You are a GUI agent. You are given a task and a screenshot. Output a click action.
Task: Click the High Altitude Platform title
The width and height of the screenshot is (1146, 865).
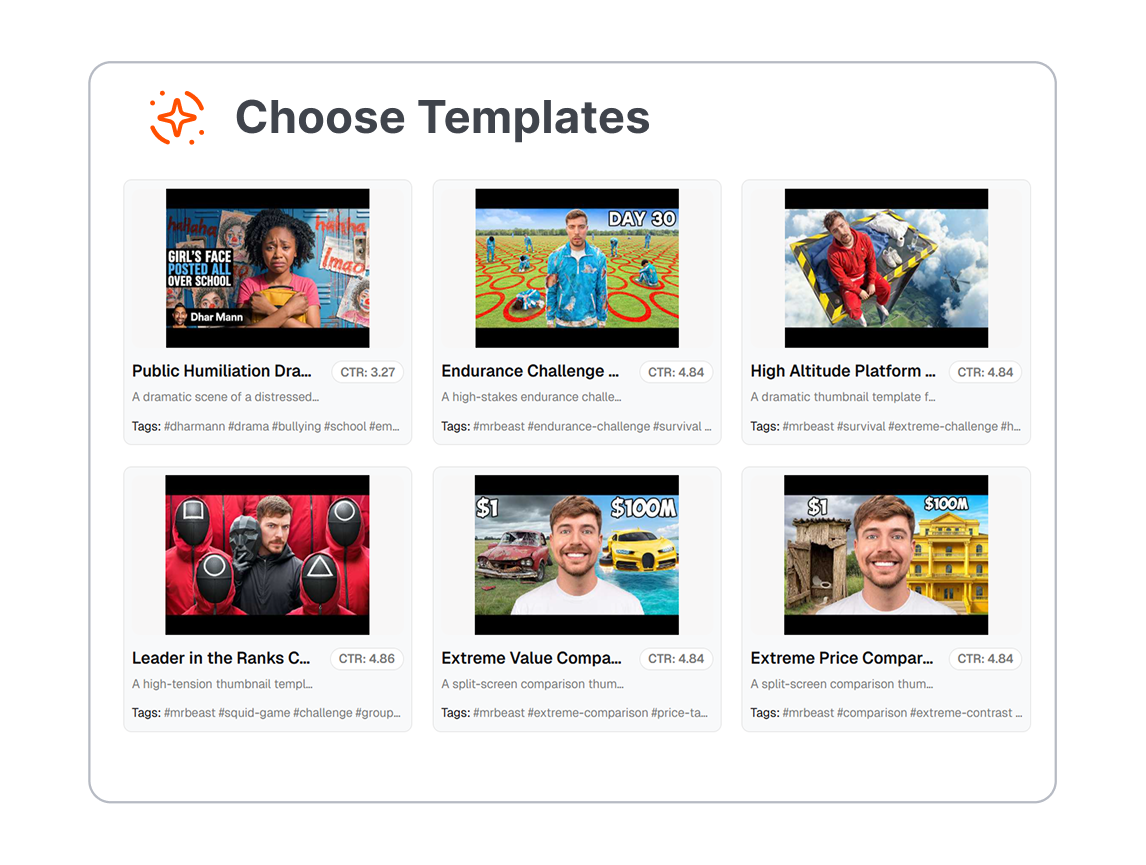click(x=843, y=371)
